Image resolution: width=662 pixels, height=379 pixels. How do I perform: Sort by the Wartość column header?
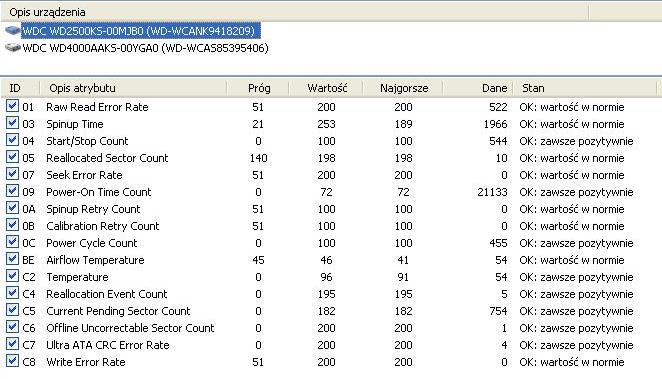point(326,88)
